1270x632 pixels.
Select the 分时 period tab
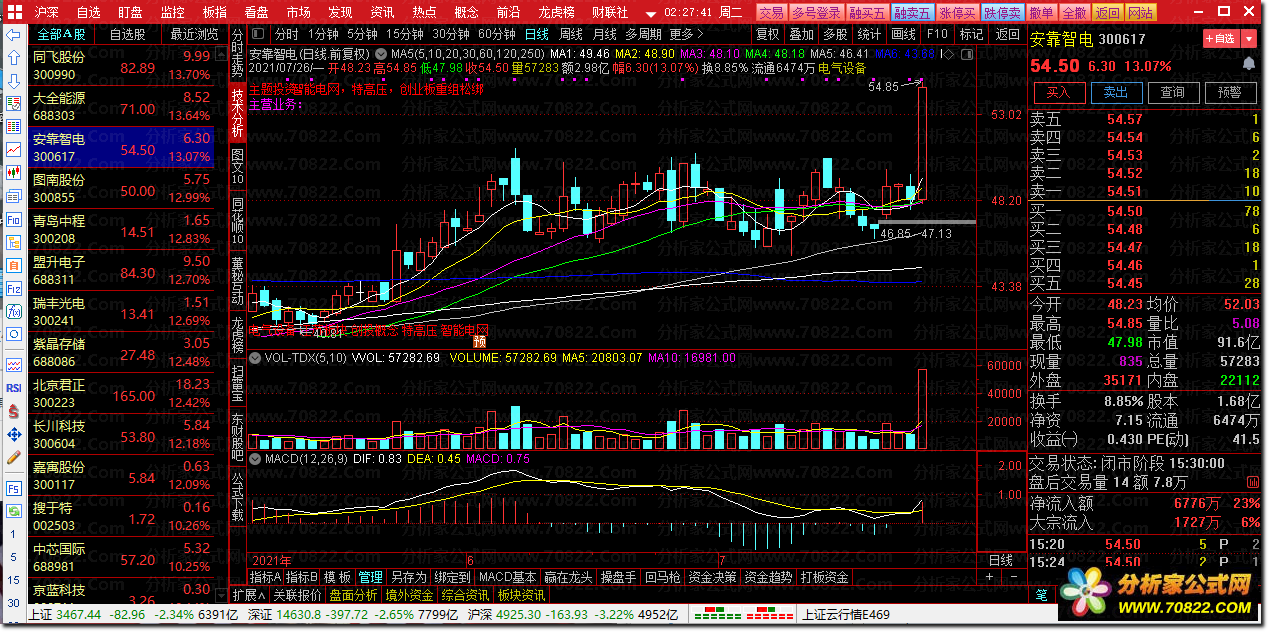(286, 34)
